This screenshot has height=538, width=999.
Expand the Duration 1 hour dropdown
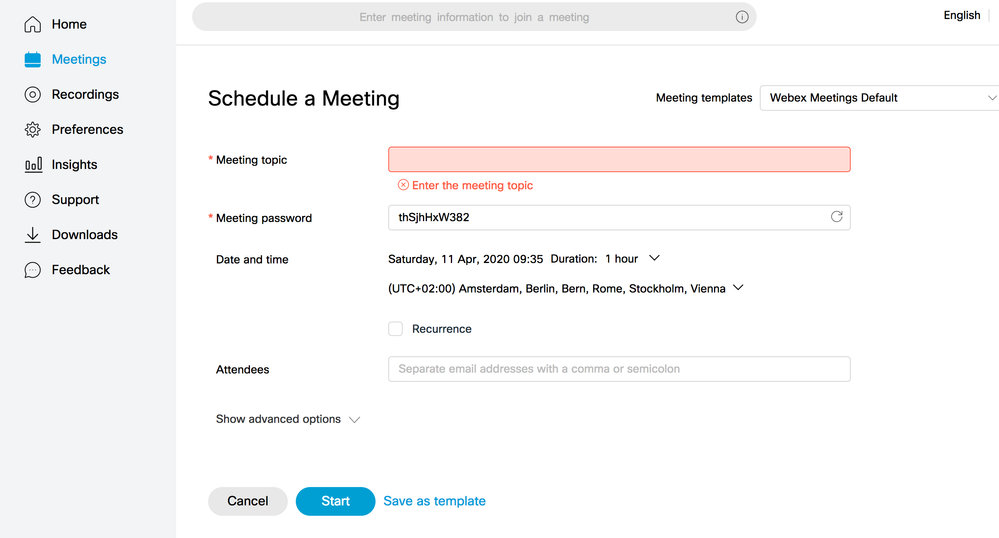point(654,258)
